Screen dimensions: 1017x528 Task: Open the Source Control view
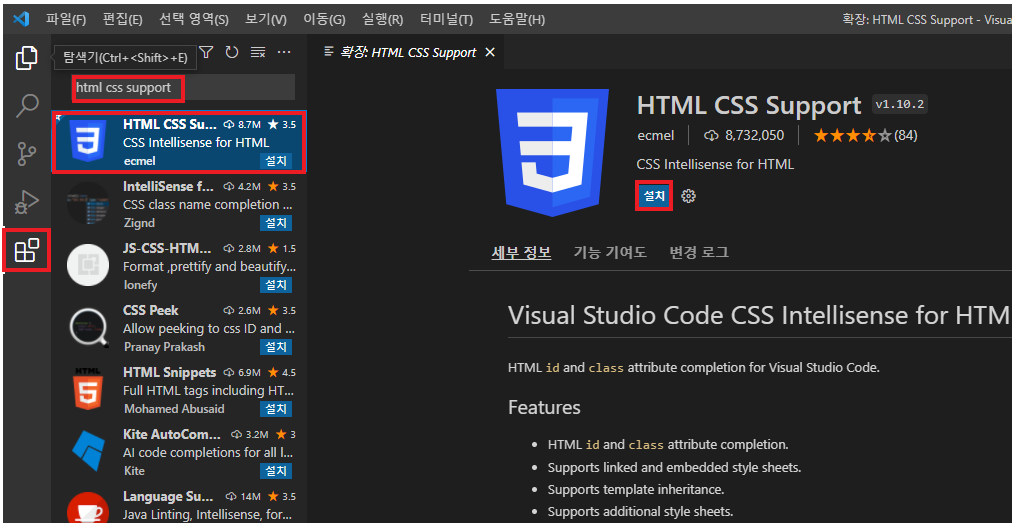coord(27,154)
